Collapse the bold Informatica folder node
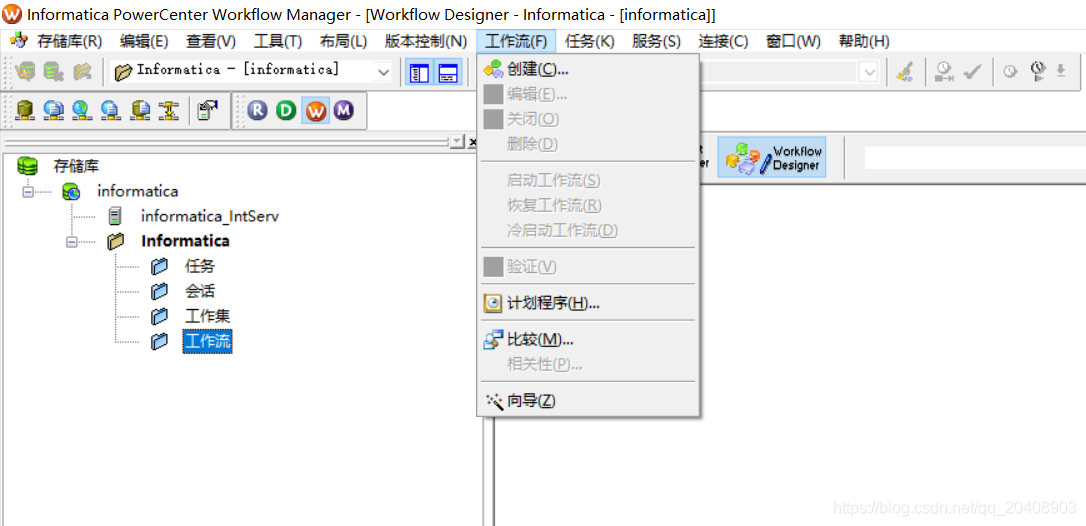Screen dimensions: 1086x526 [72, 241]
